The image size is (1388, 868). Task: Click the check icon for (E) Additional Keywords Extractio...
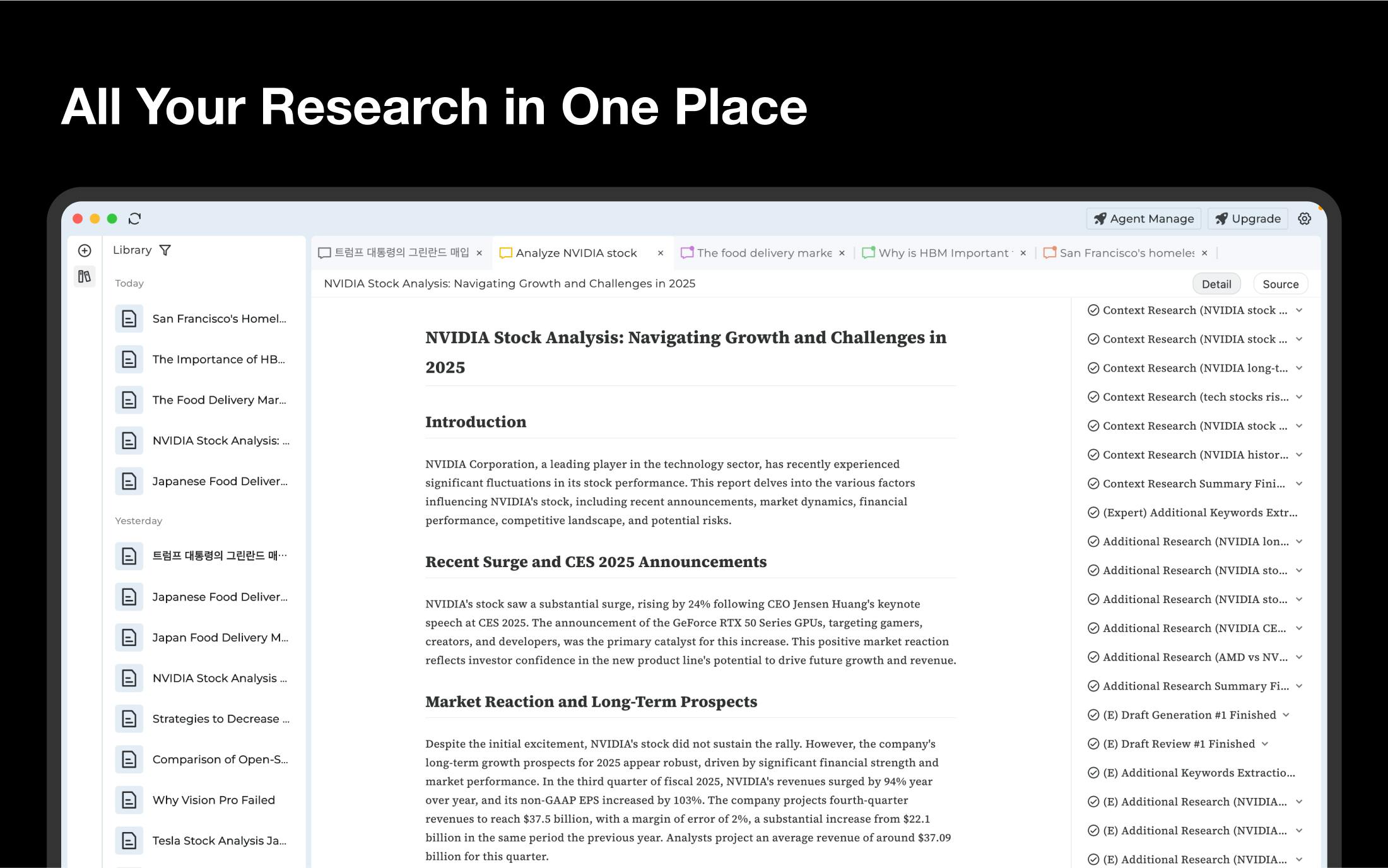(x=1093, y=773)
